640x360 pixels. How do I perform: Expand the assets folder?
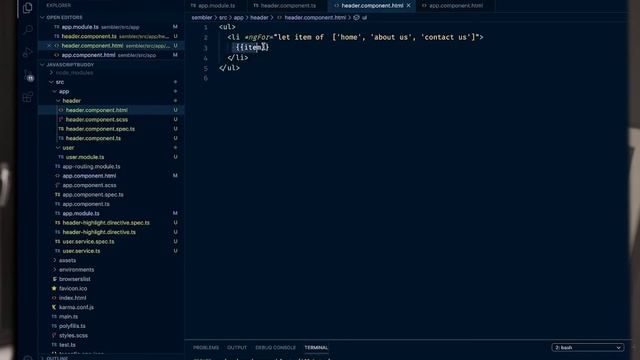coord(67,260)
